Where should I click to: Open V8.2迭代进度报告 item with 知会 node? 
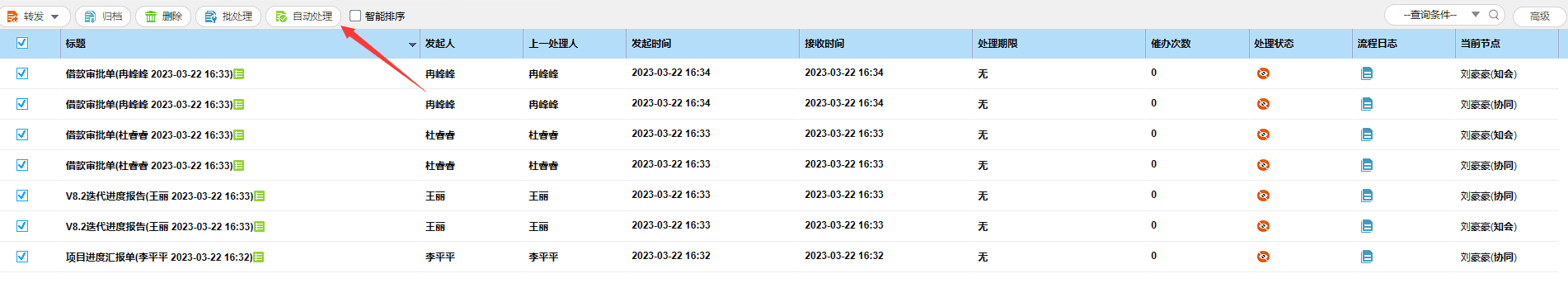[160, 226]
